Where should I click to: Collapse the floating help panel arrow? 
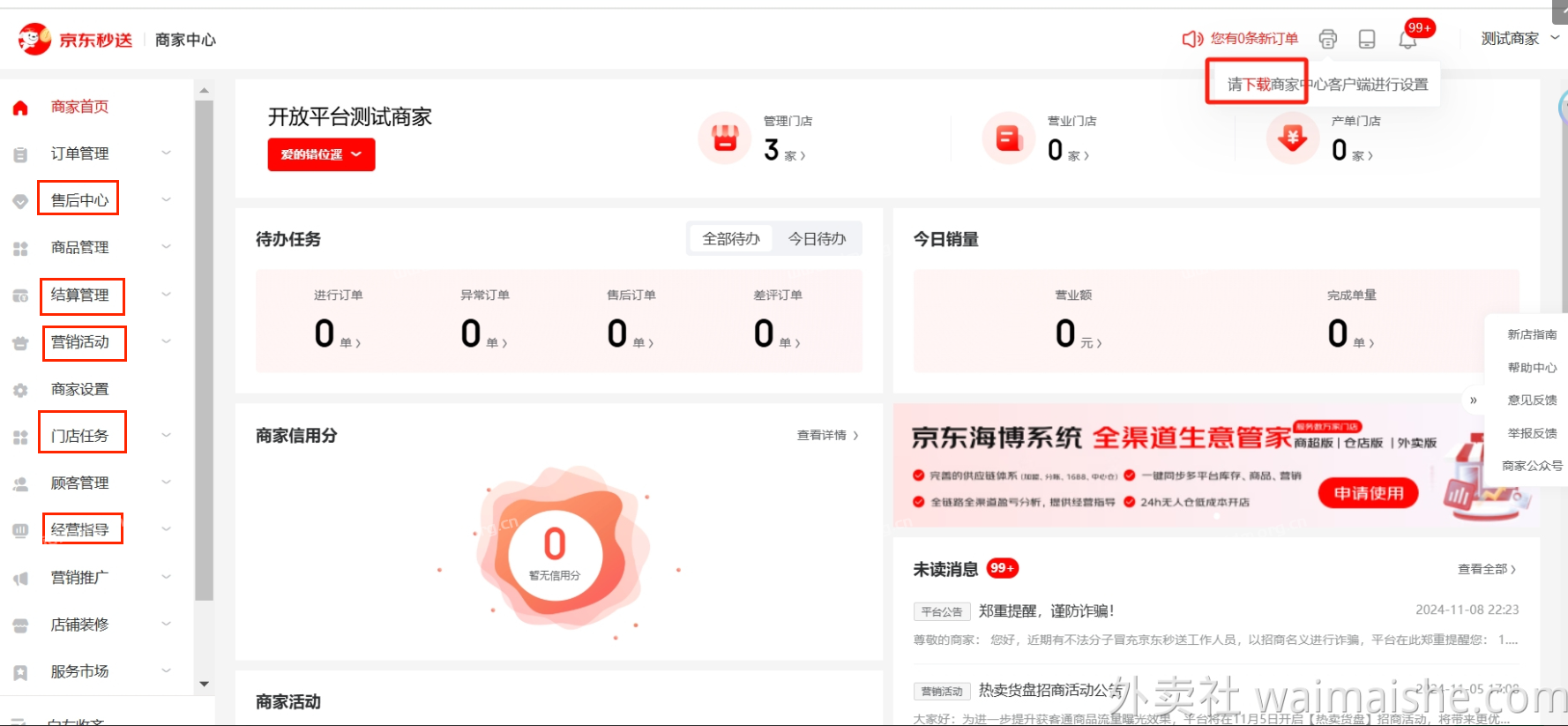1473,400
